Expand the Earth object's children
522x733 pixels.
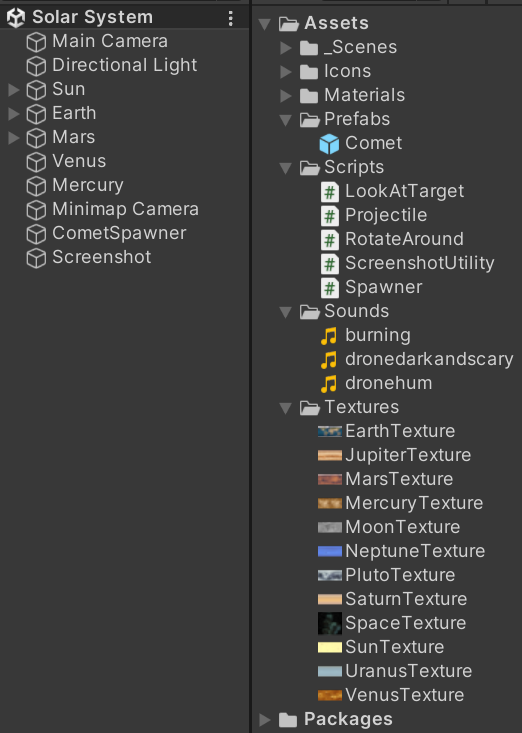(14, 114)
